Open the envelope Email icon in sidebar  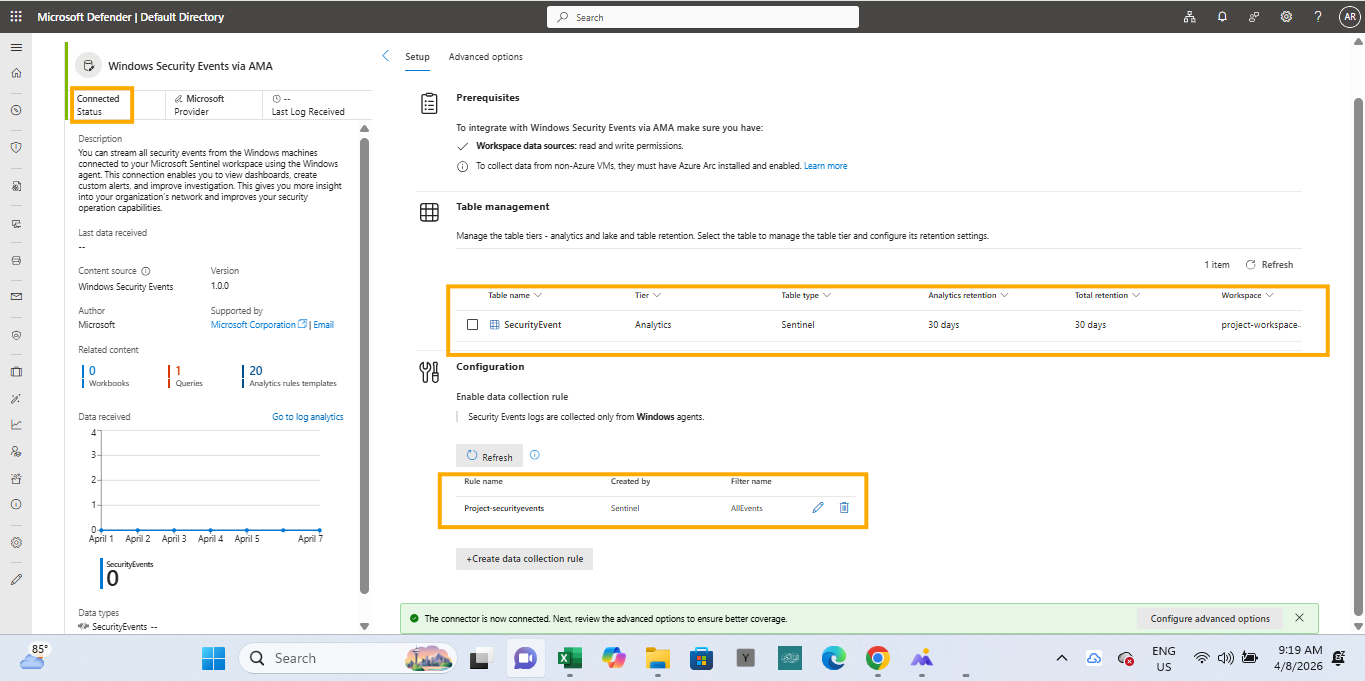coord(16,296)
